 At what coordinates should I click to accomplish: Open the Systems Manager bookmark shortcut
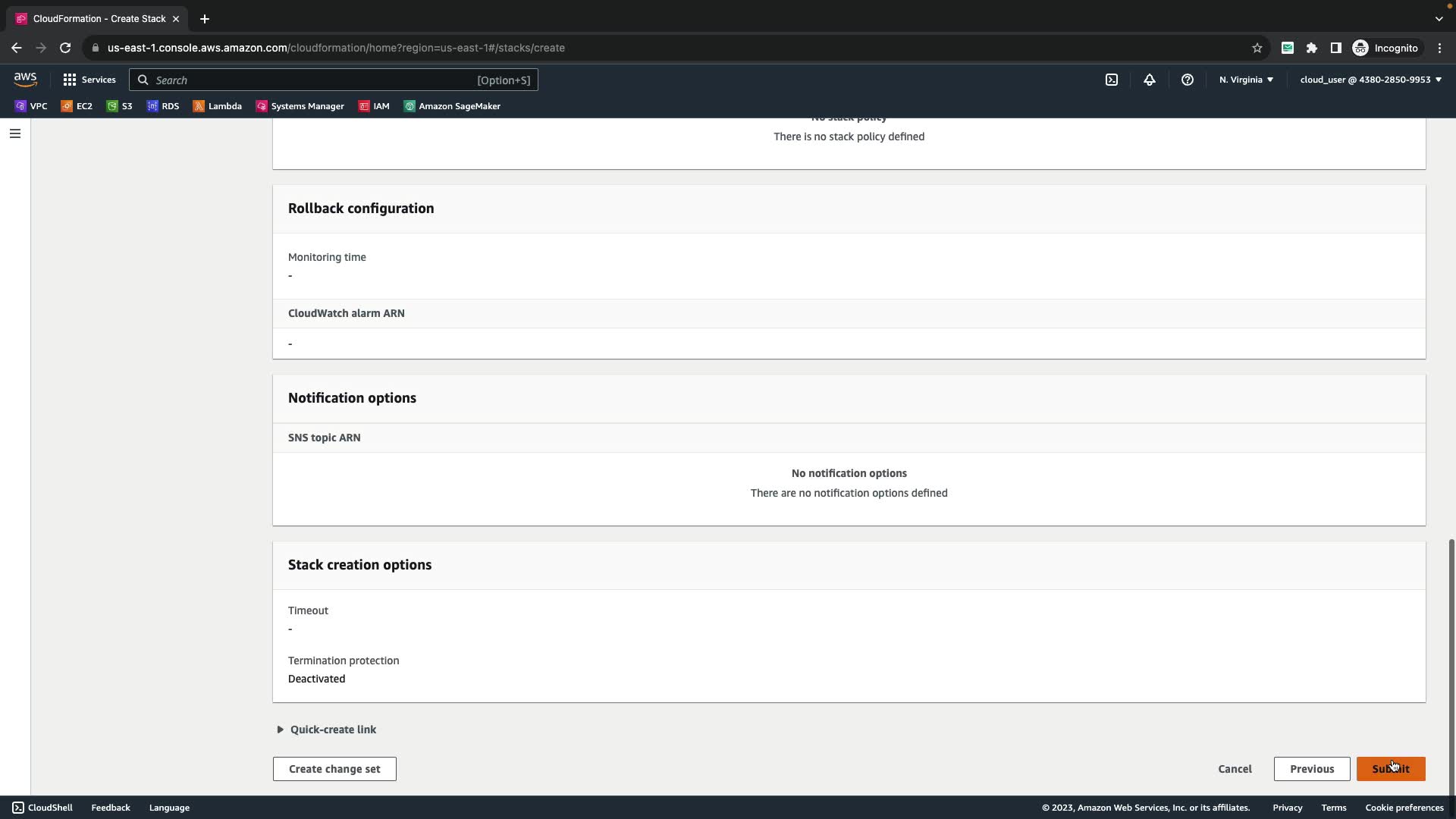point(300,106)
